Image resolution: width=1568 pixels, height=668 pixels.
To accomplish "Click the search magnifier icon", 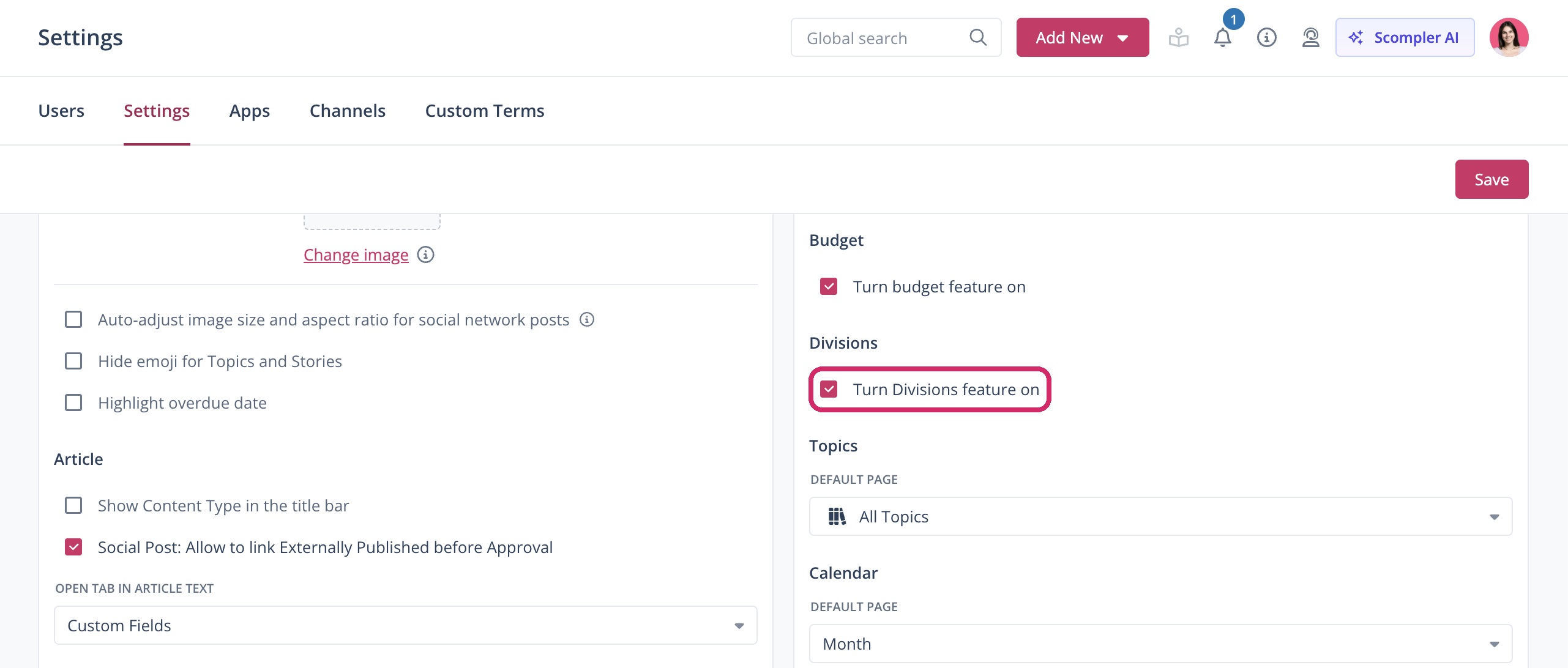I will pyautogui.click(x=978, y=37).
